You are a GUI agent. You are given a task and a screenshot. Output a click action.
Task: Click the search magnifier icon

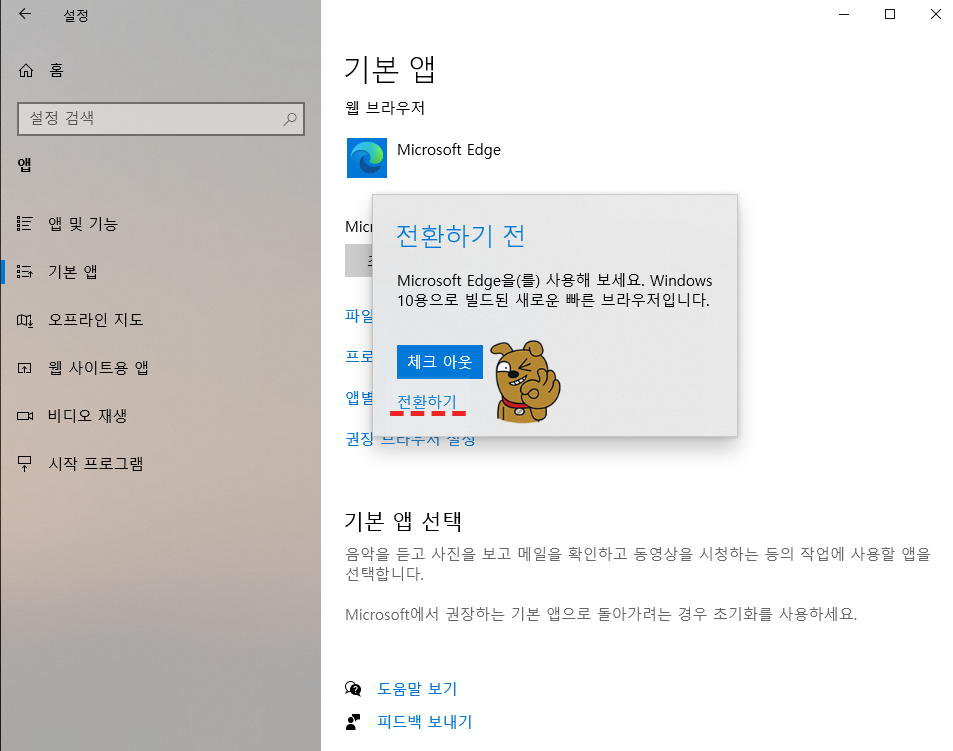tap(290, 119)
